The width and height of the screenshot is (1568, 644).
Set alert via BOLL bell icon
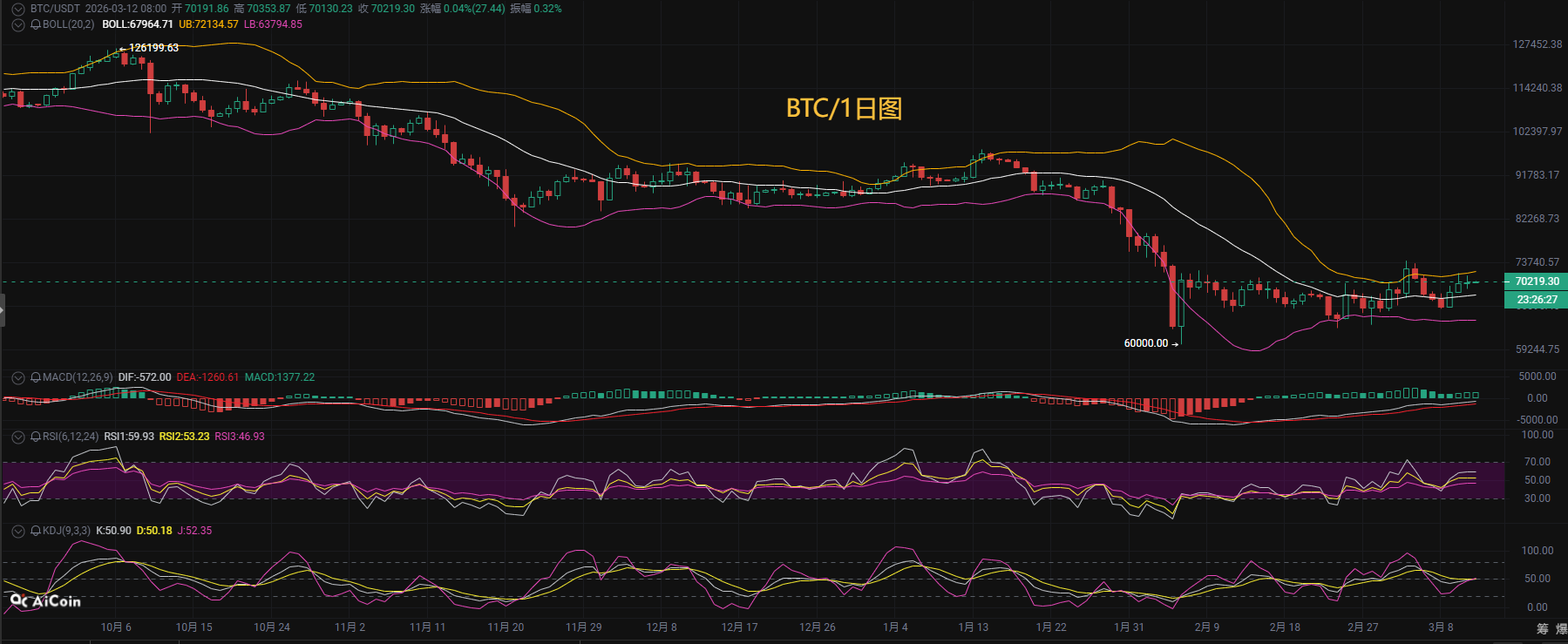tap(36, 24)
